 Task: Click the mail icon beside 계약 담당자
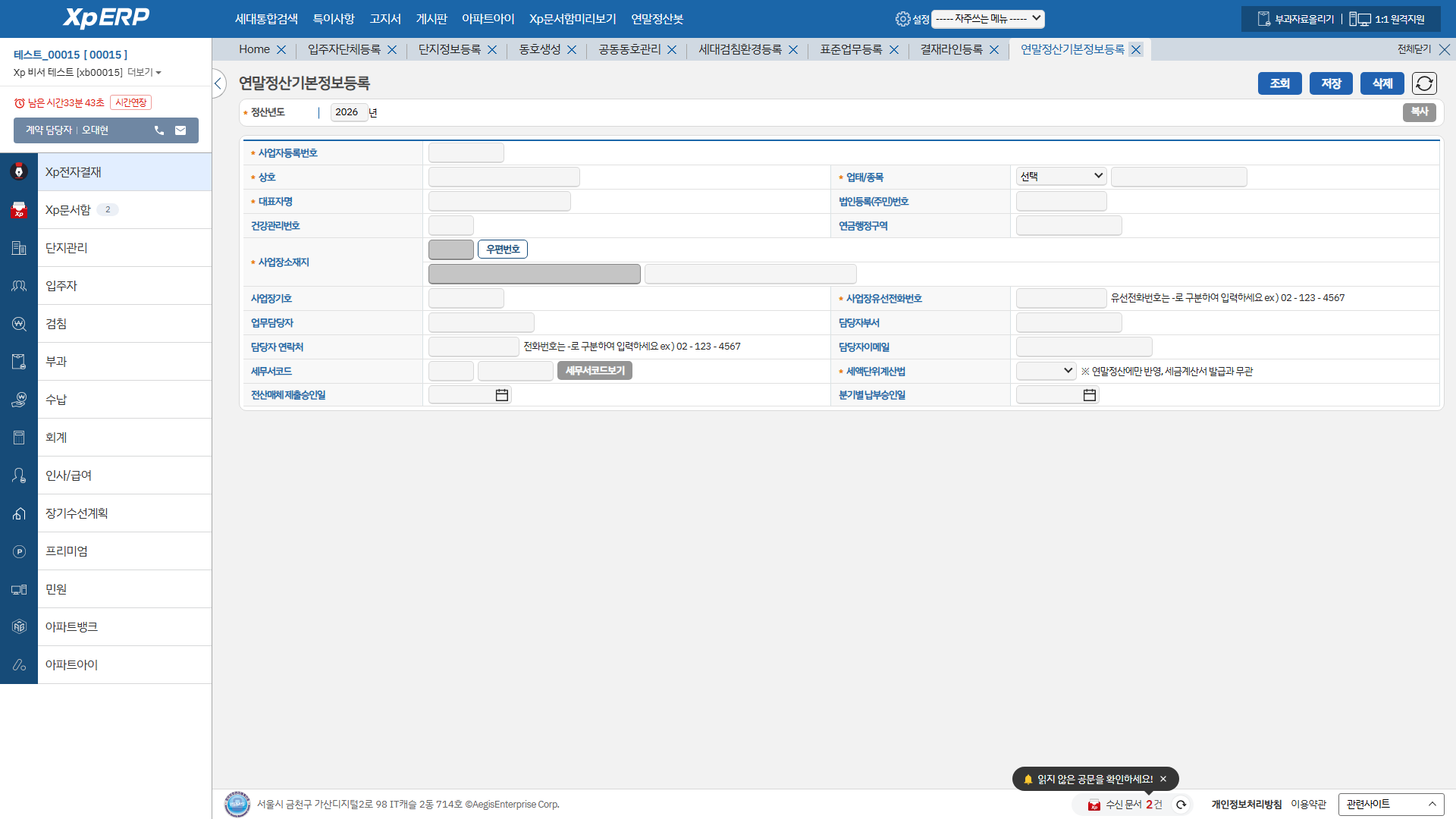tap(180, 130)
